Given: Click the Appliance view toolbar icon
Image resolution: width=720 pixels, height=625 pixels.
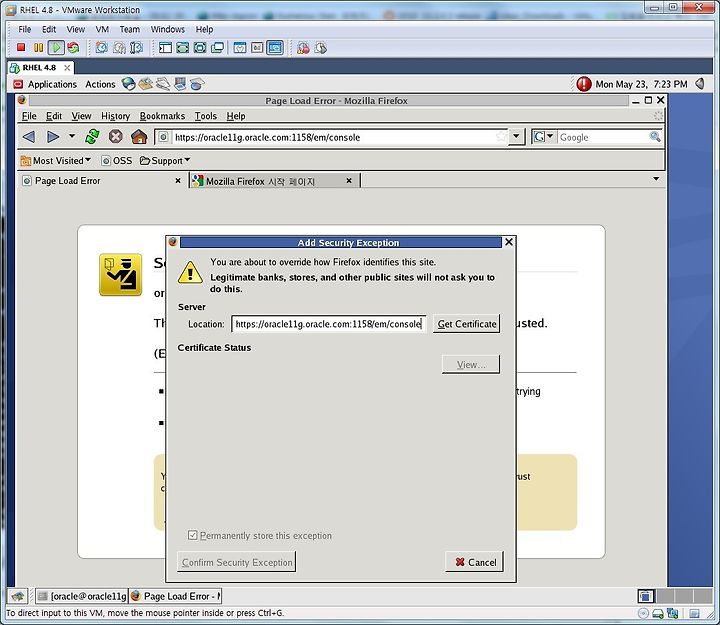Looking at the screenshot, I should pyautogui.click(x=257, y=47).
